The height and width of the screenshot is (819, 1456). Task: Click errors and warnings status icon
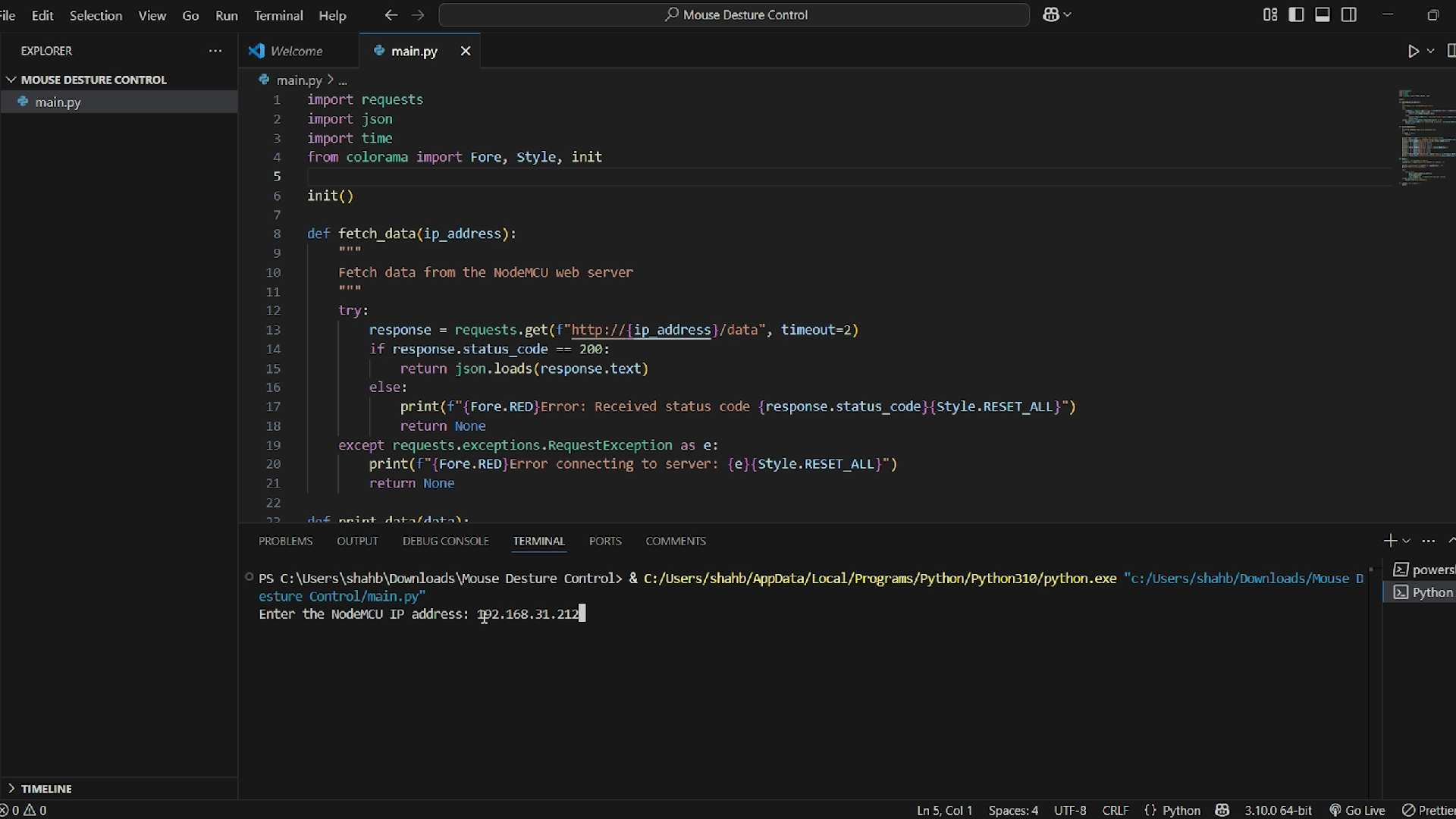coord(24,810)
